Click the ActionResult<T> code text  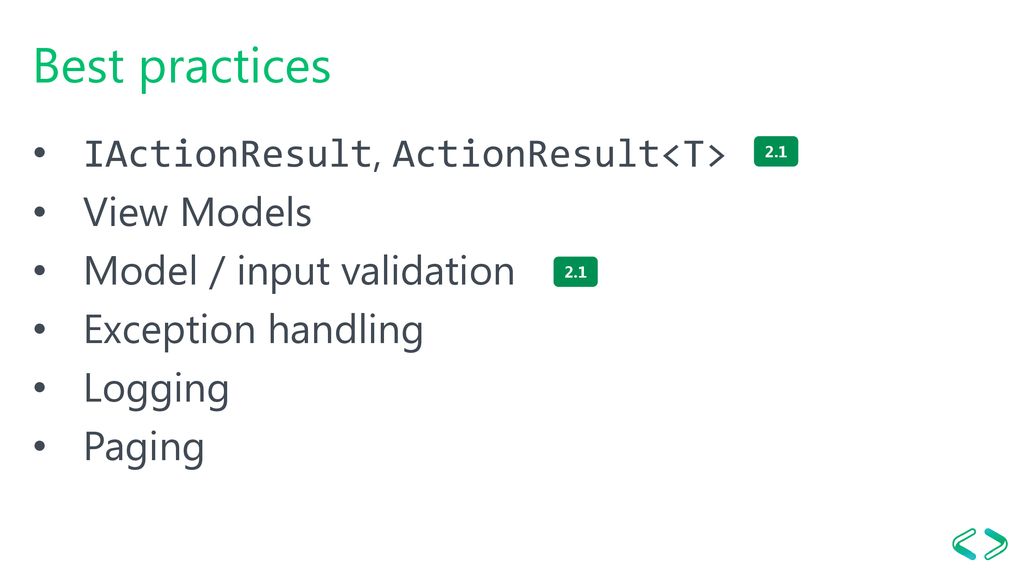559,154
